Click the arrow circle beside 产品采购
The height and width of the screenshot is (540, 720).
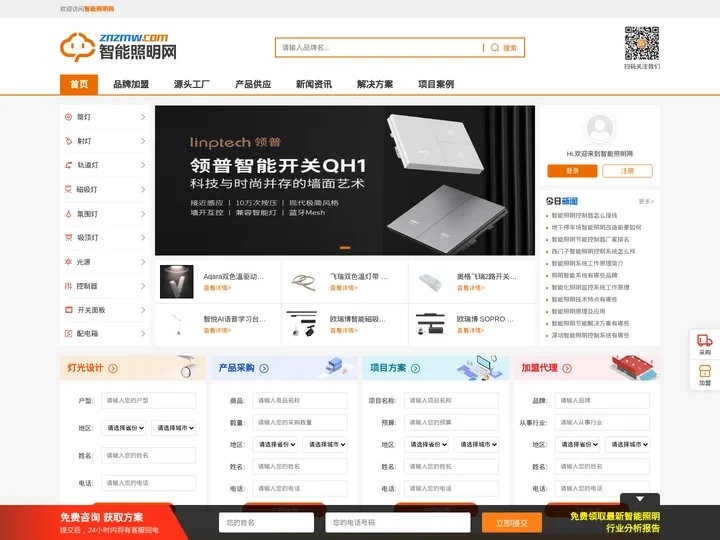click(264, 368)
